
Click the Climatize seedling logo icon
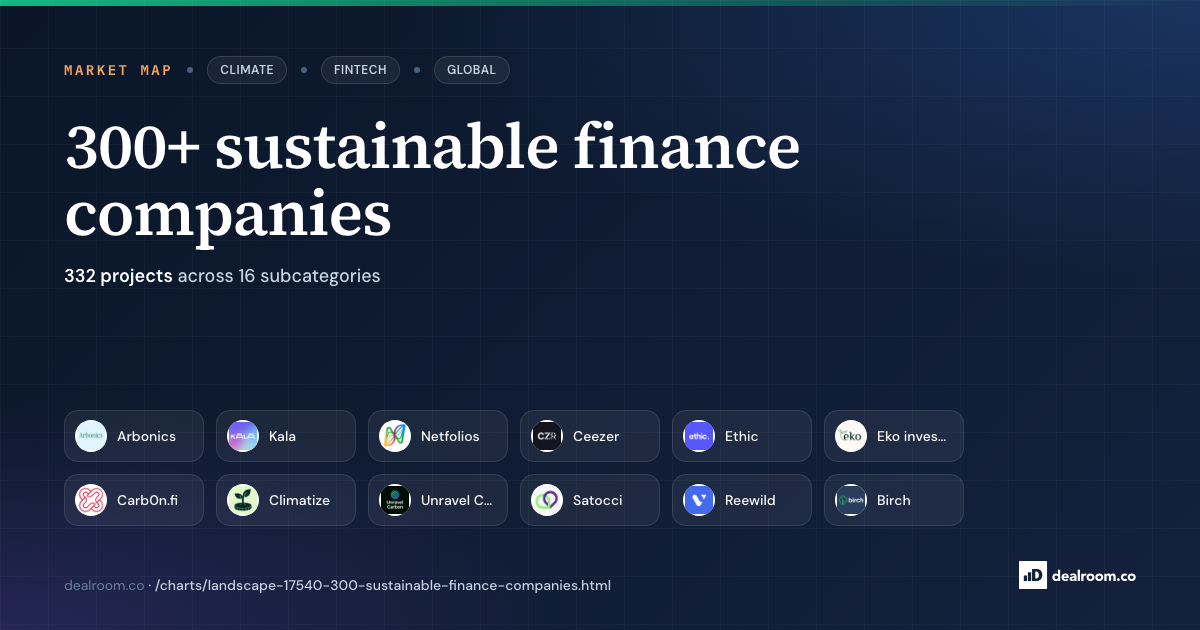pos(243,500)
